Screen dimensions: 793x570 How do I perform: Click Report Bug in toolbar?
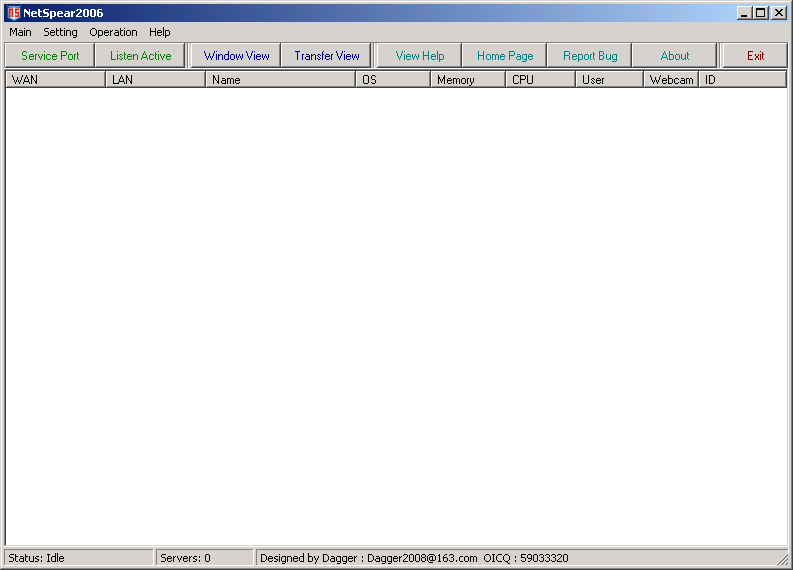tap(589, 56)
